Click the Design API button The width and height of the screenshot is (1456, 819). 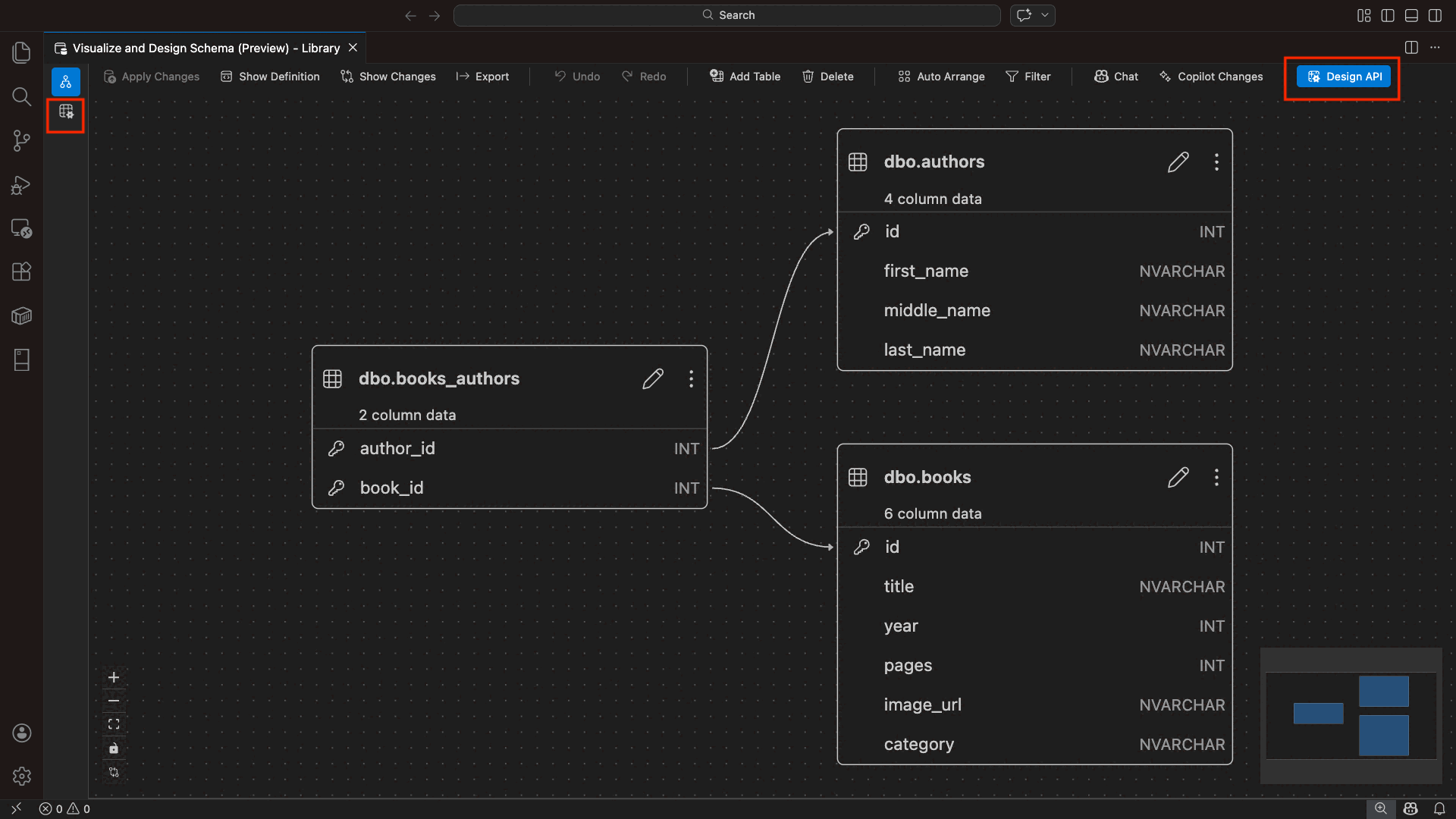[1343, 77]
